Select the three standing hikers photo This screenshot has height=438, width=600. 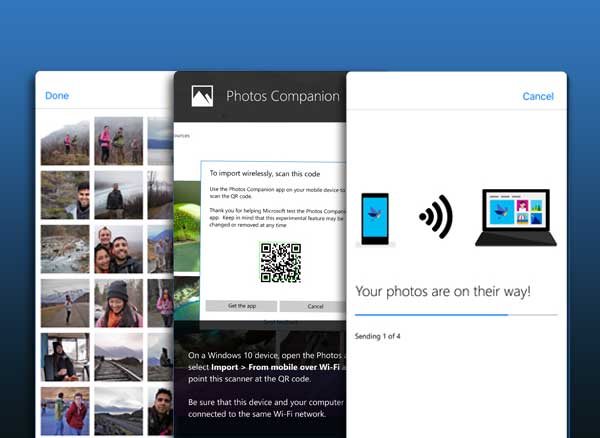119,141
